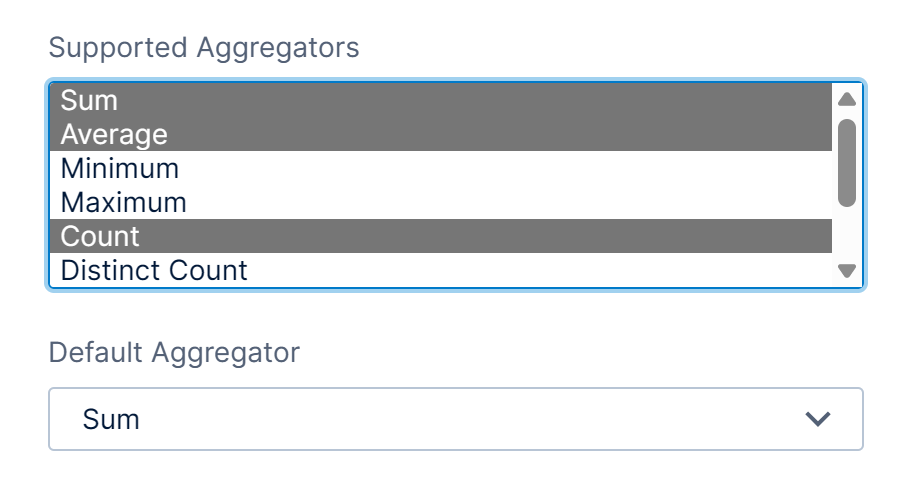Click blank space right of Minimum row
This screenshot has height=486, width=917.
500,169
